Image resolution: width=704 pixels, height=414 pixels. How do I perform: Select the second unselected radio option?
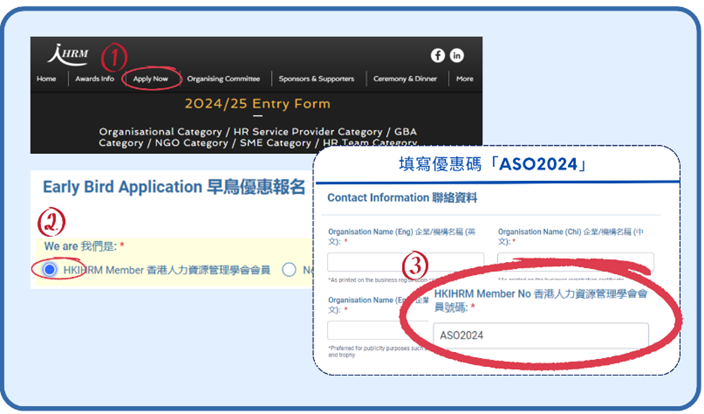click(x=289, y=269)
